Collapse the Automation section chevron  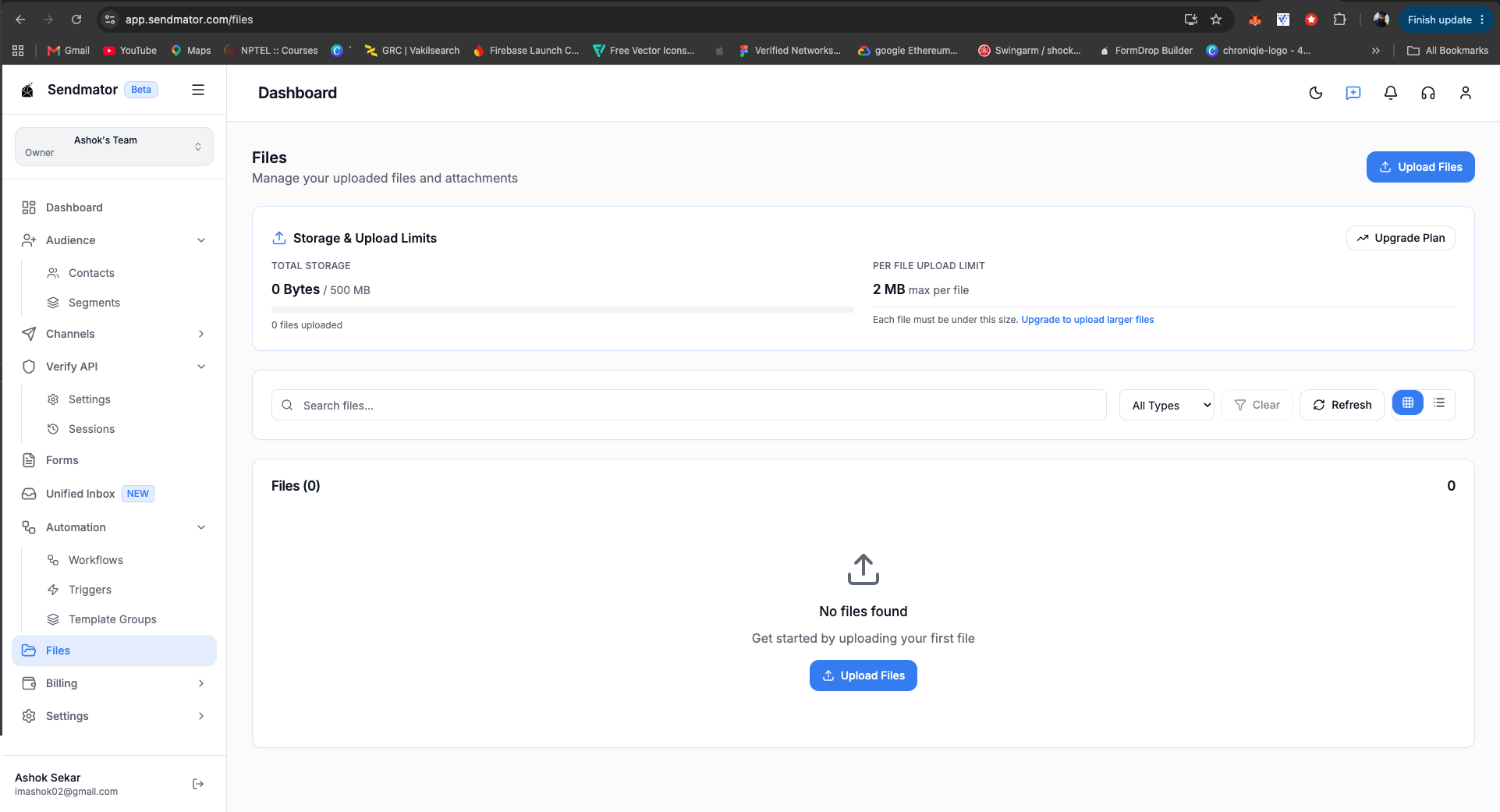point(201,527)
